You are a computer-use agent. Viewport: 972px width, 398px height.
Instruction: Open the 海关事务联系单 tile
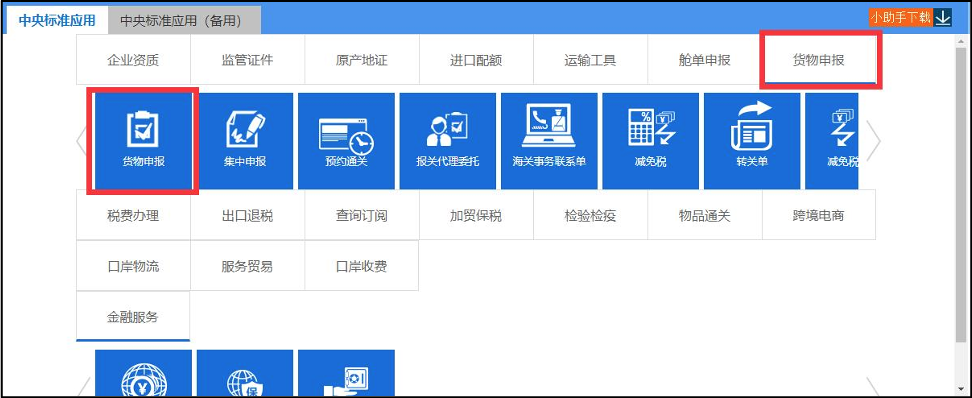549,141
